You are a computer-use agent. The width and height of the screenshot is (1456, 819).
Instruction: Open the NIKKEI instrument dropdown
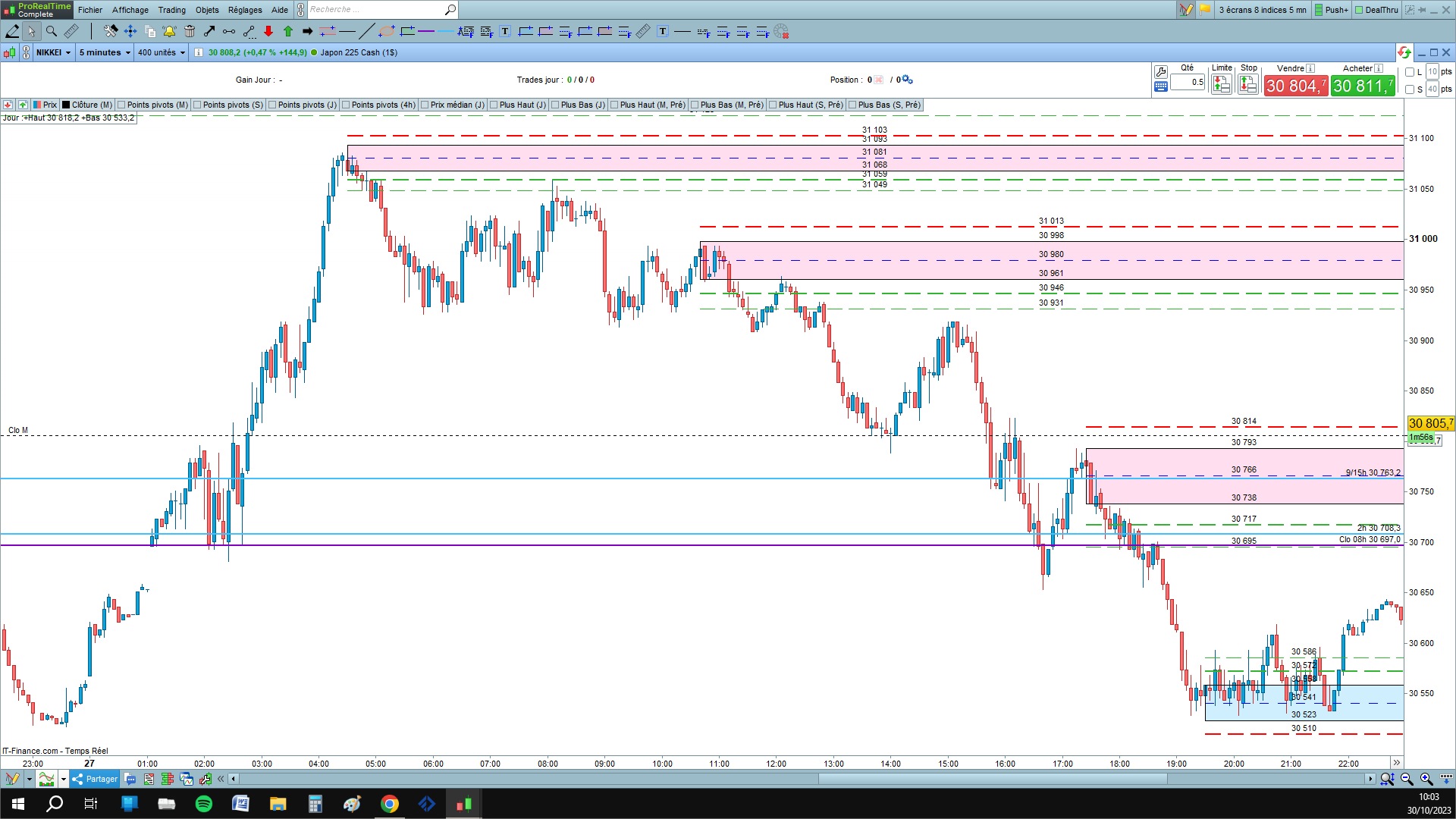click(x=54, y=52)
